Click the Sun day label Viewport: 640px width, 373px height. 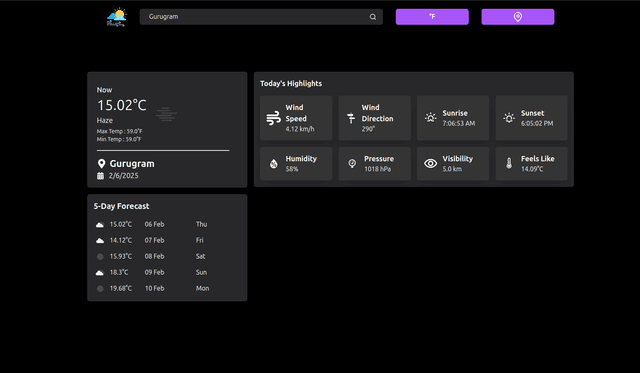pyautogui.click(x=201, y=272)
